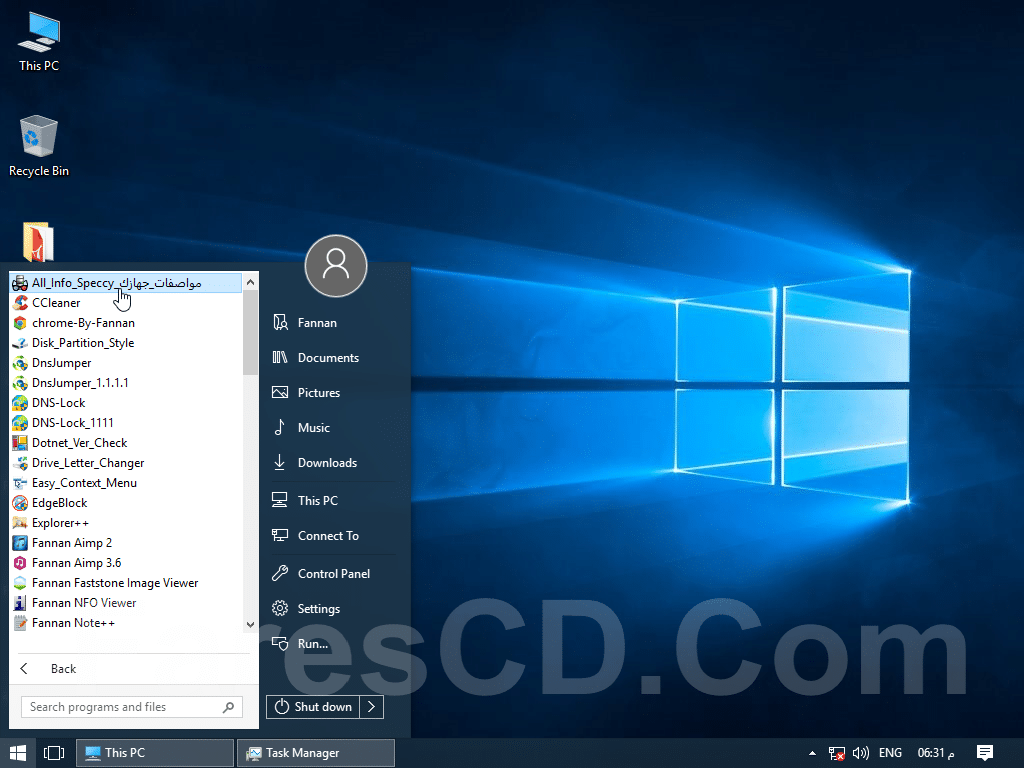
Task: Open Explorer++ icon
Action: [x=20, y=523]
